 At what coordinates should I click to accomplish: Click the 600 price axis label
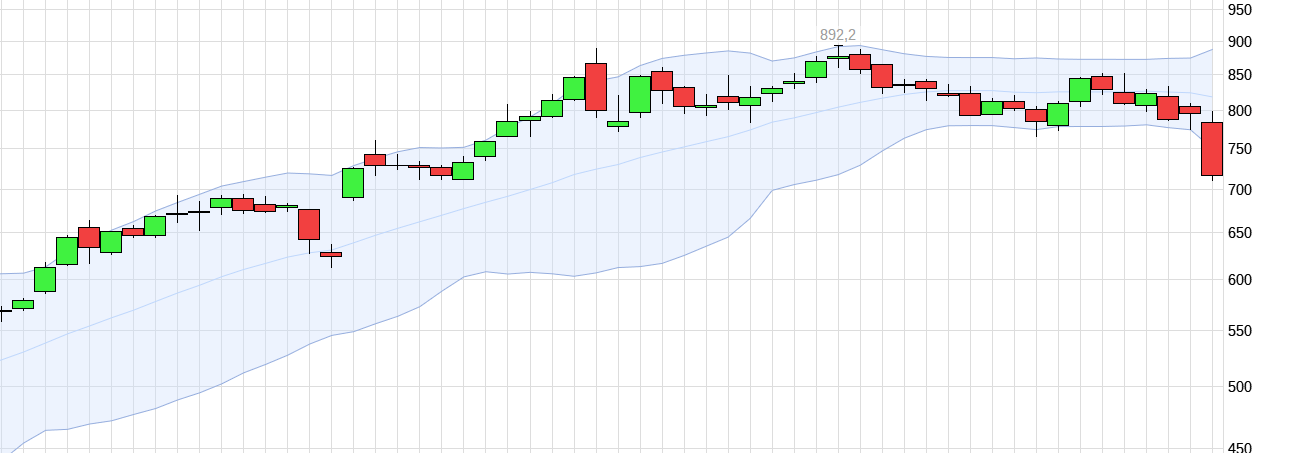[1239, 280]
